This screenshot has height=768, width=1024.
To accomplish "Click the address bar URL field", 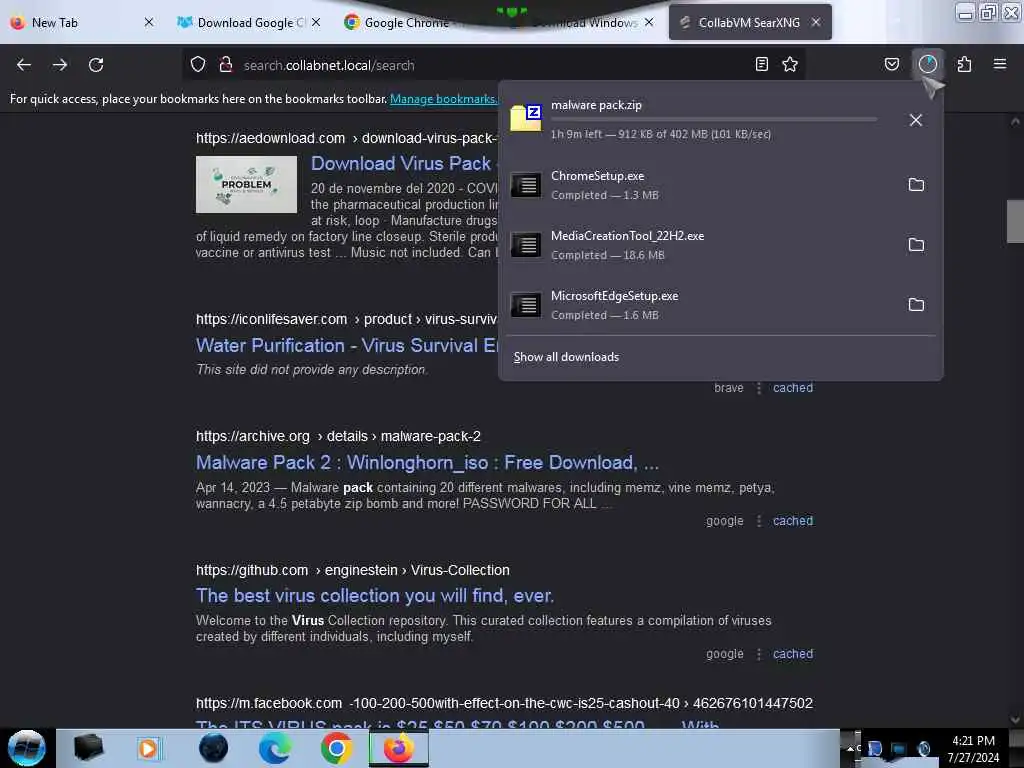I will [x=493, y=65].
